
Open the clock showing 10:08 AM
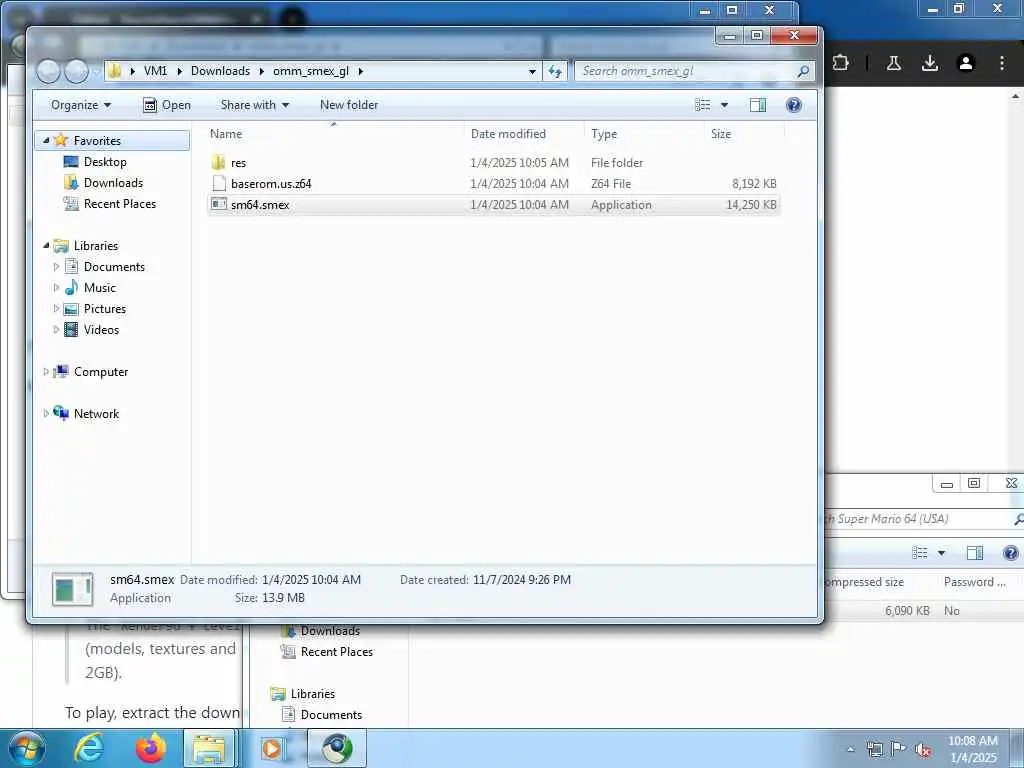973,749
